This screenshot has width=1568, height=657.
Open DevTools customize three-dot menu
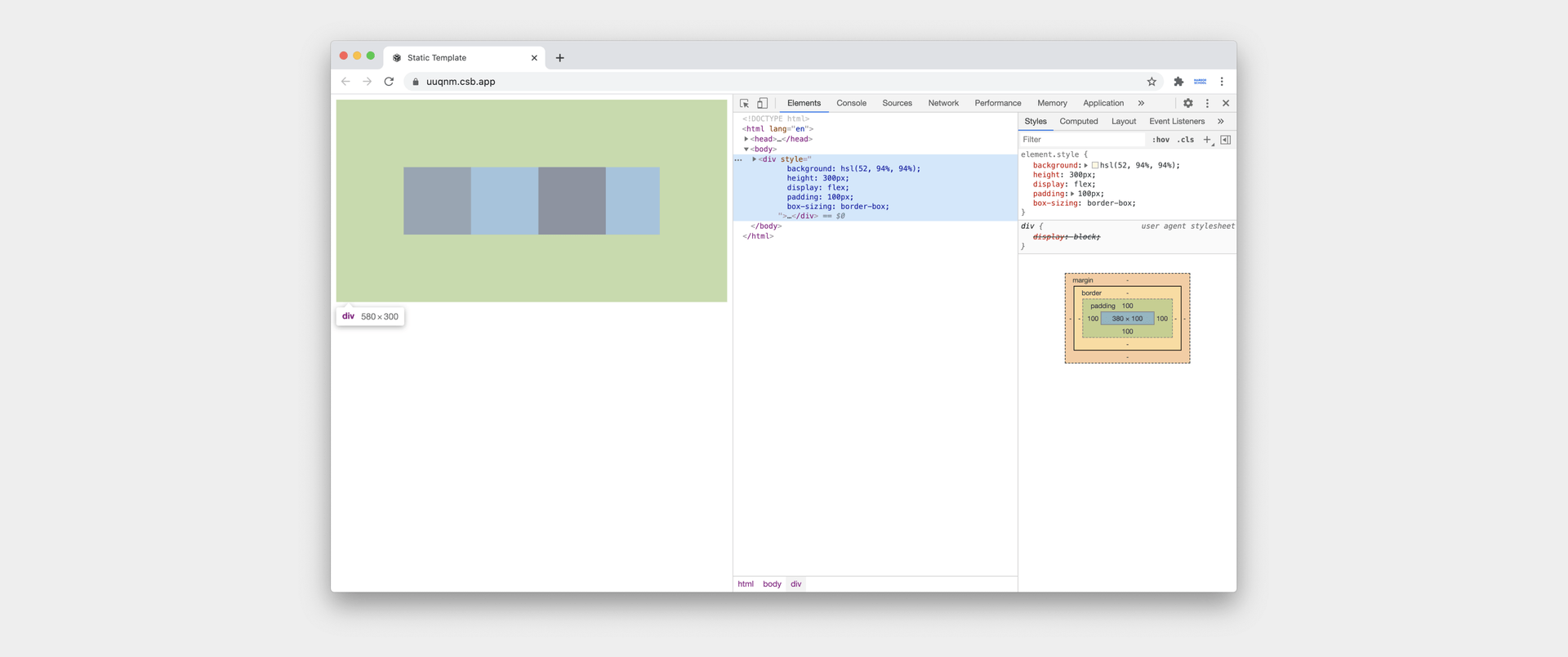pos(1207,103)
